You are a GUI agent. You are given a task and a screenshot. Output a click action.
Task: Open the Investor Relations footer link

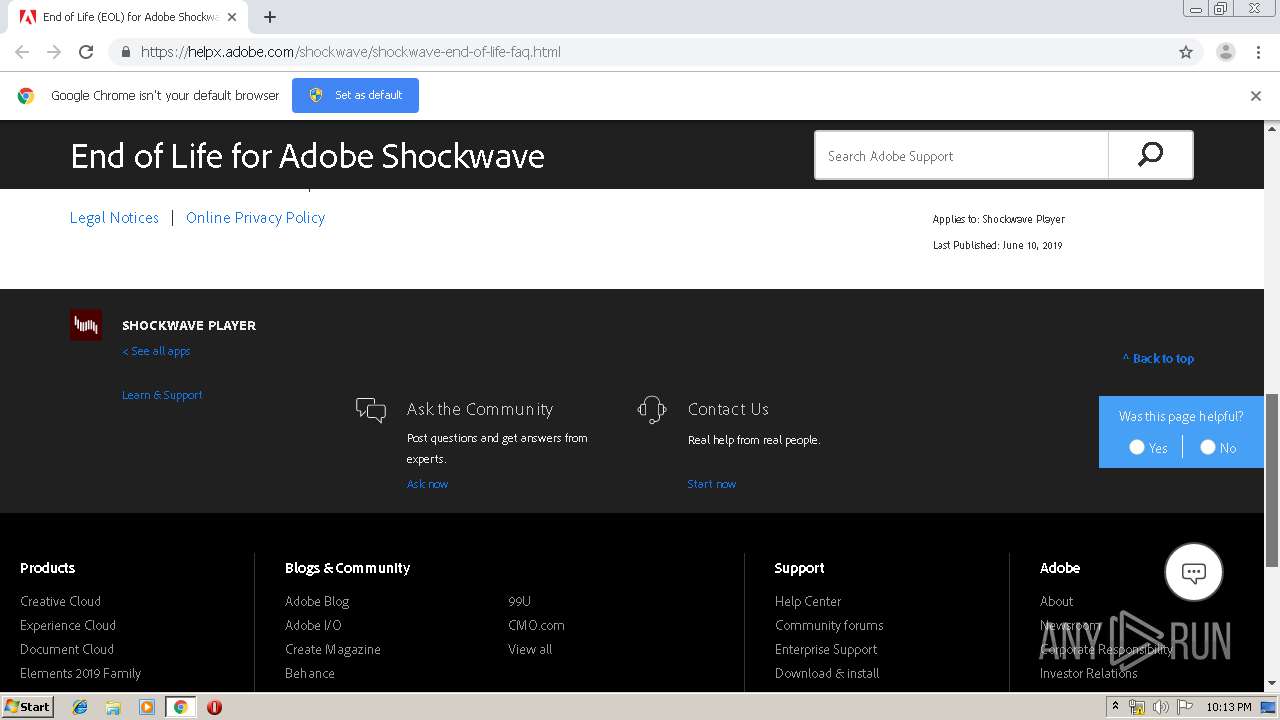tap(1088, 673)
